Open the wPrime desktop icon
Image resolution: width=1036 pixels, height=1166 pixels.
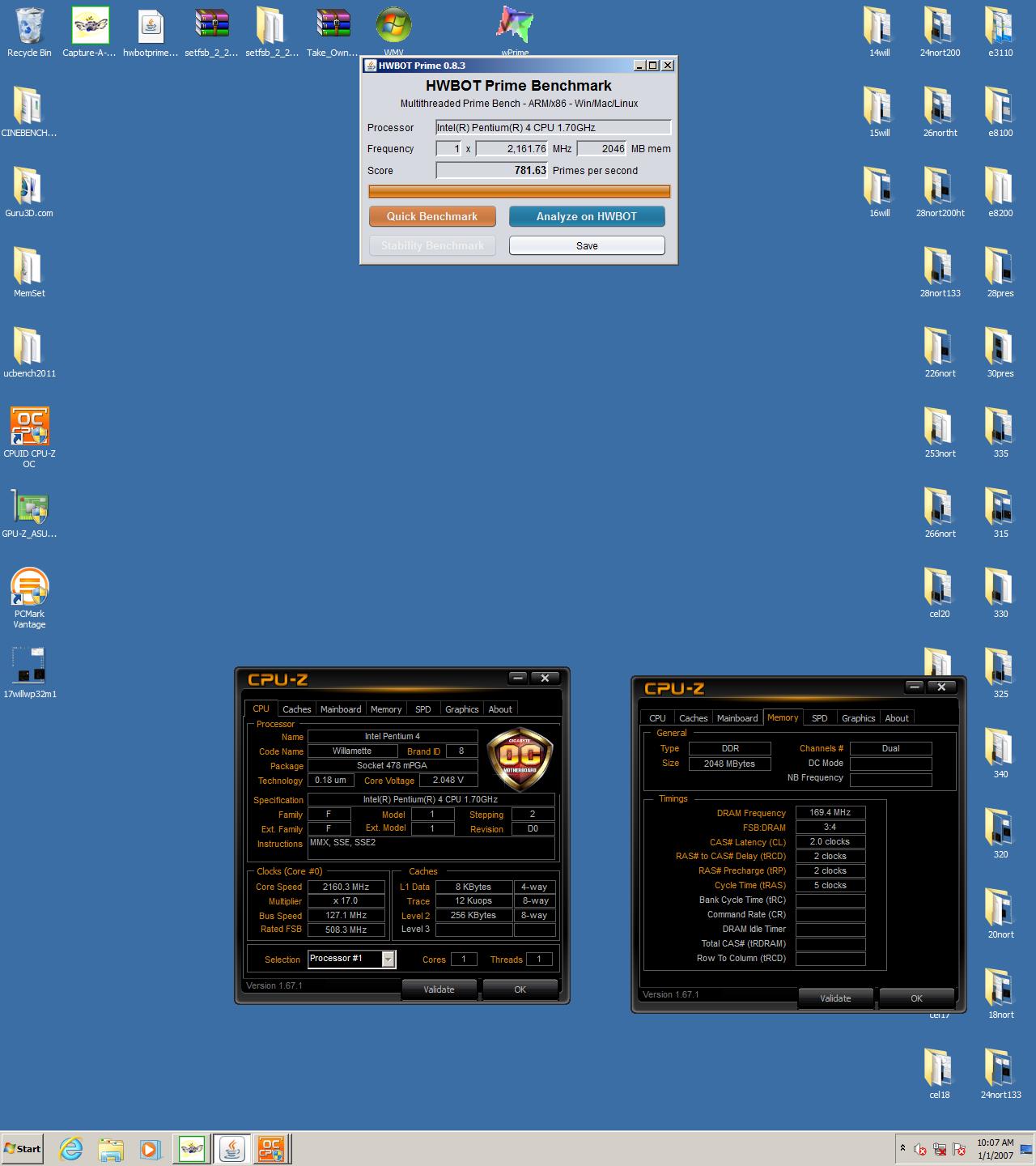[x=515, y=32]
